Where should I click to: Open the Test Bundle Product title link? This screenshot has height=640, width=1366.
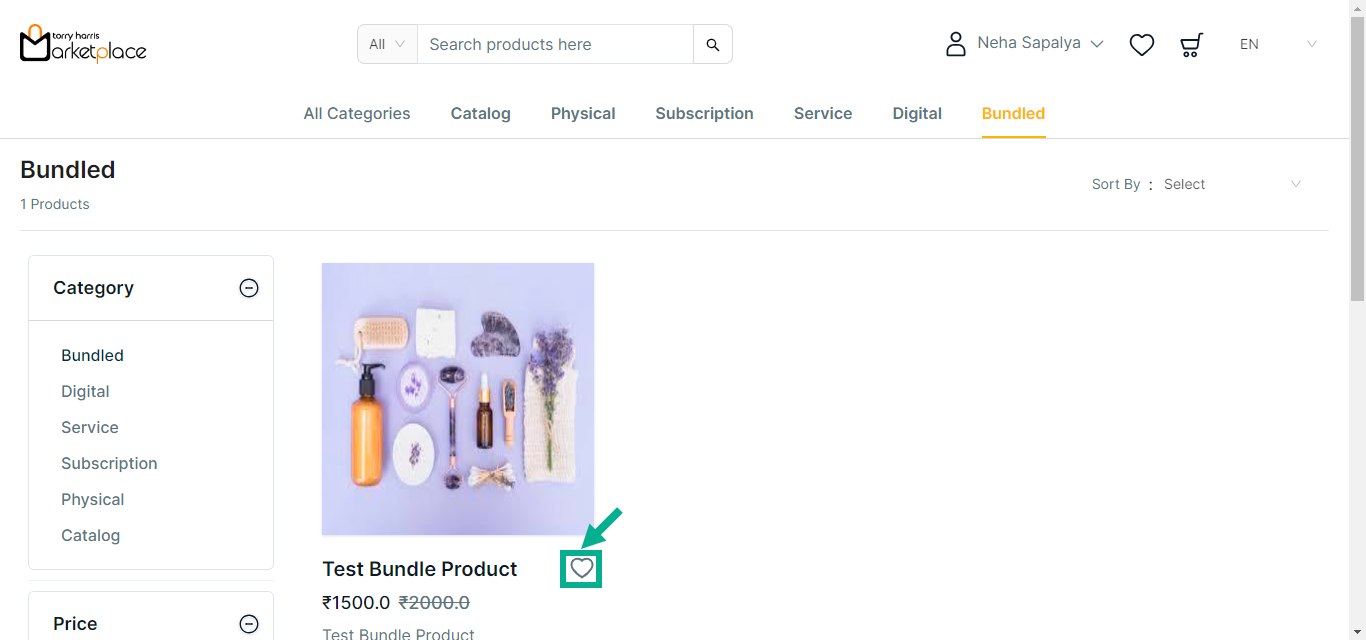[420, 569]
